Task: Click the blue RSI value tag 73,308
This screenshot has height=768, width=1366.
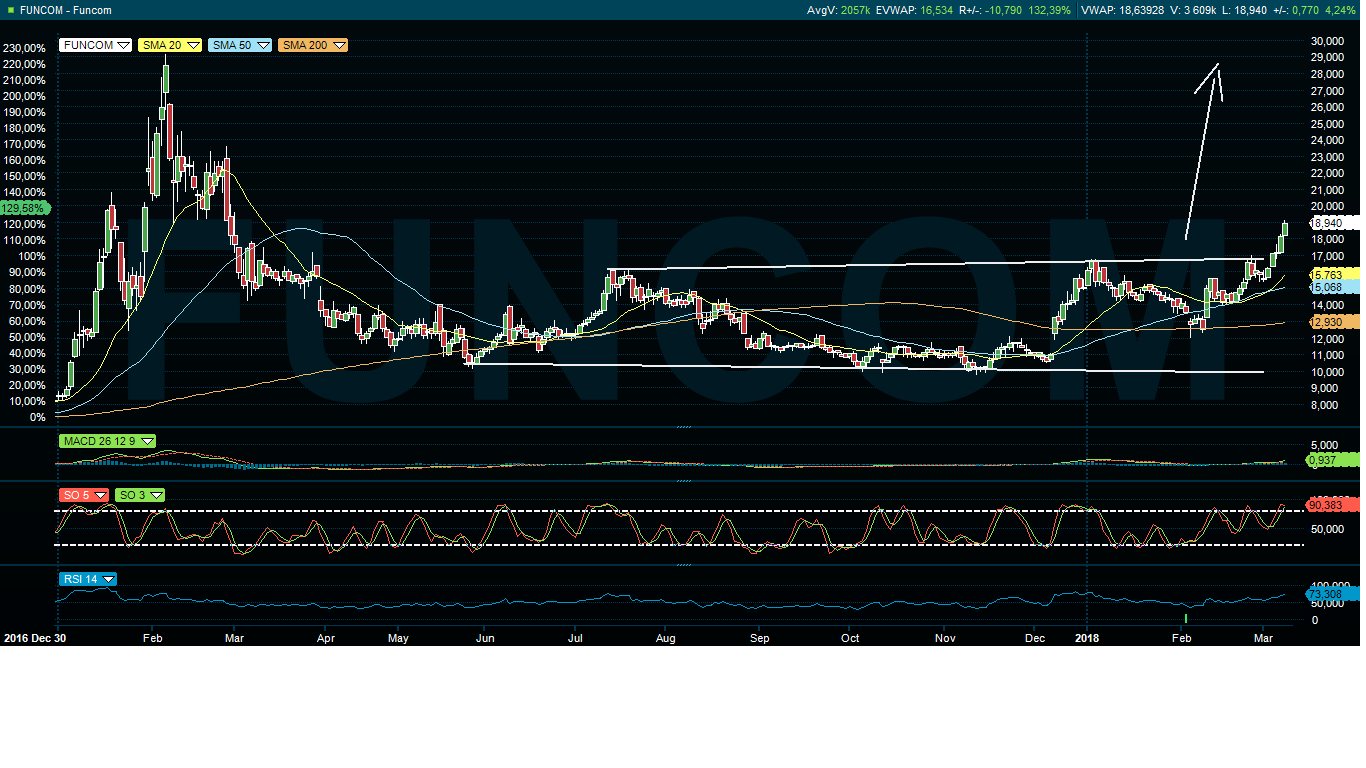Action: [x=1331, y=594]
